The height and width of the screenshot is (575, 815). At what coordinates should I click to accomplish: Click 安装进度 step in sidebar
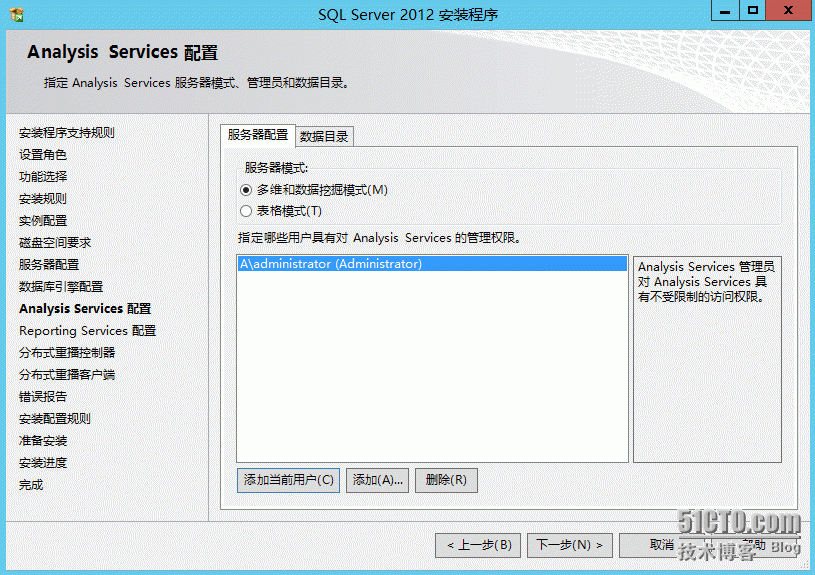(x=43, y=463)
